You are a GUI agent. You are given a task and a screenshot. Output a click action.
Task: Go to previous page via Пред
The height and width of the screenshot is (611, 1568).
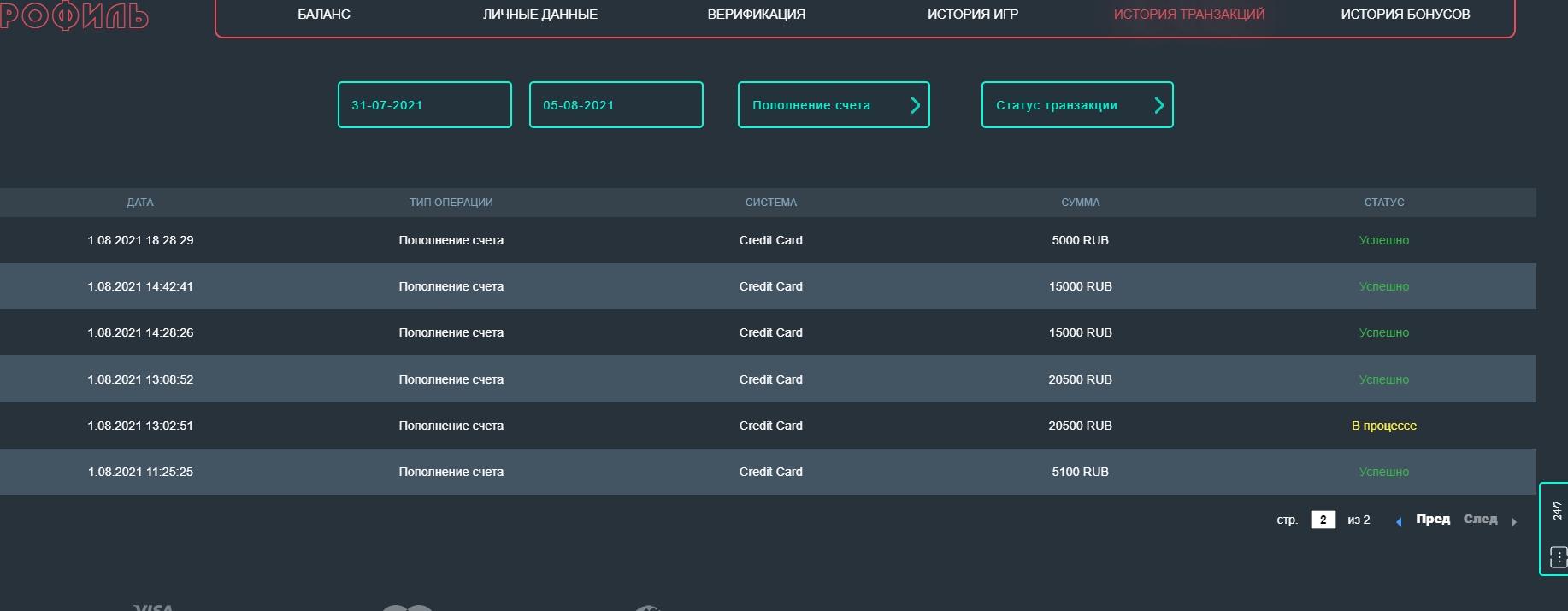pyautogui.click(x=1433, y=519)
